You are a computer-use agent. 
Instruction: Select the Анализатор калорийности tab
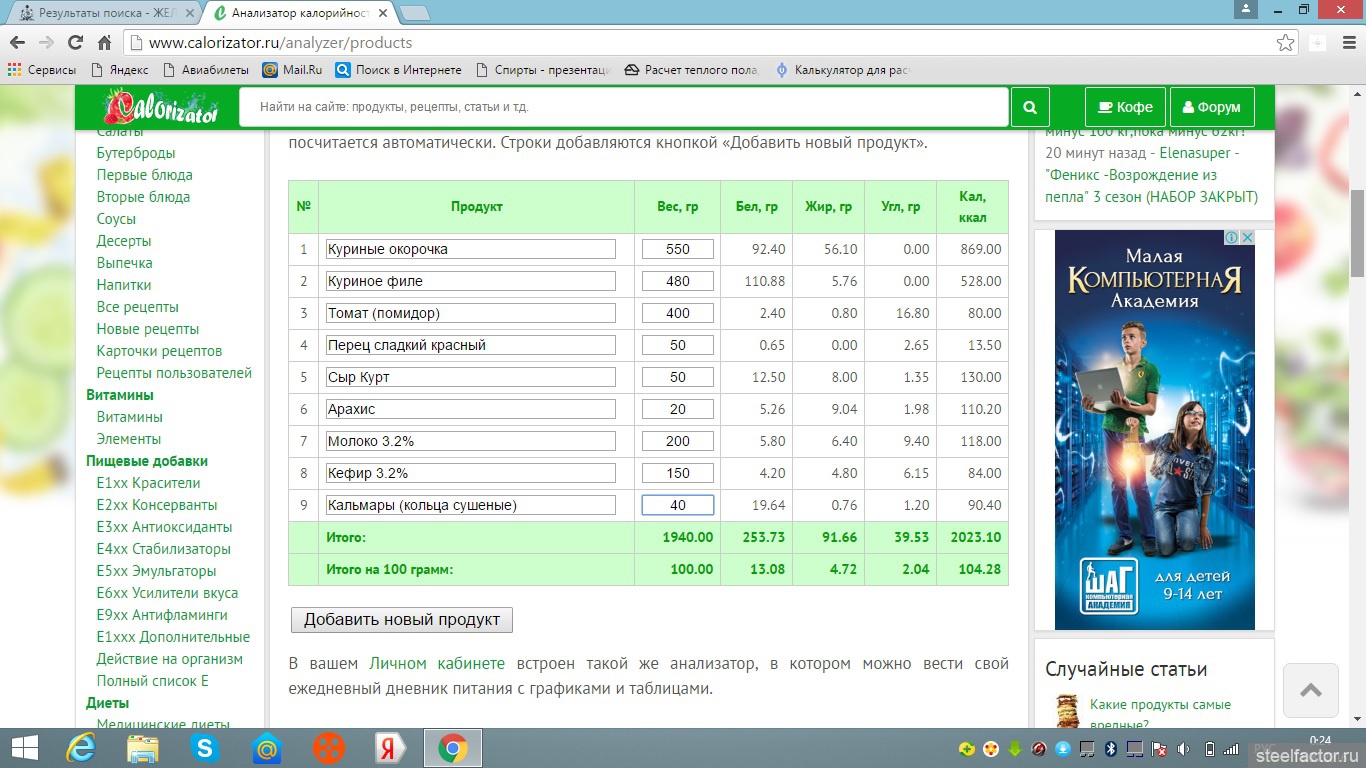click(x=298, y=13)
